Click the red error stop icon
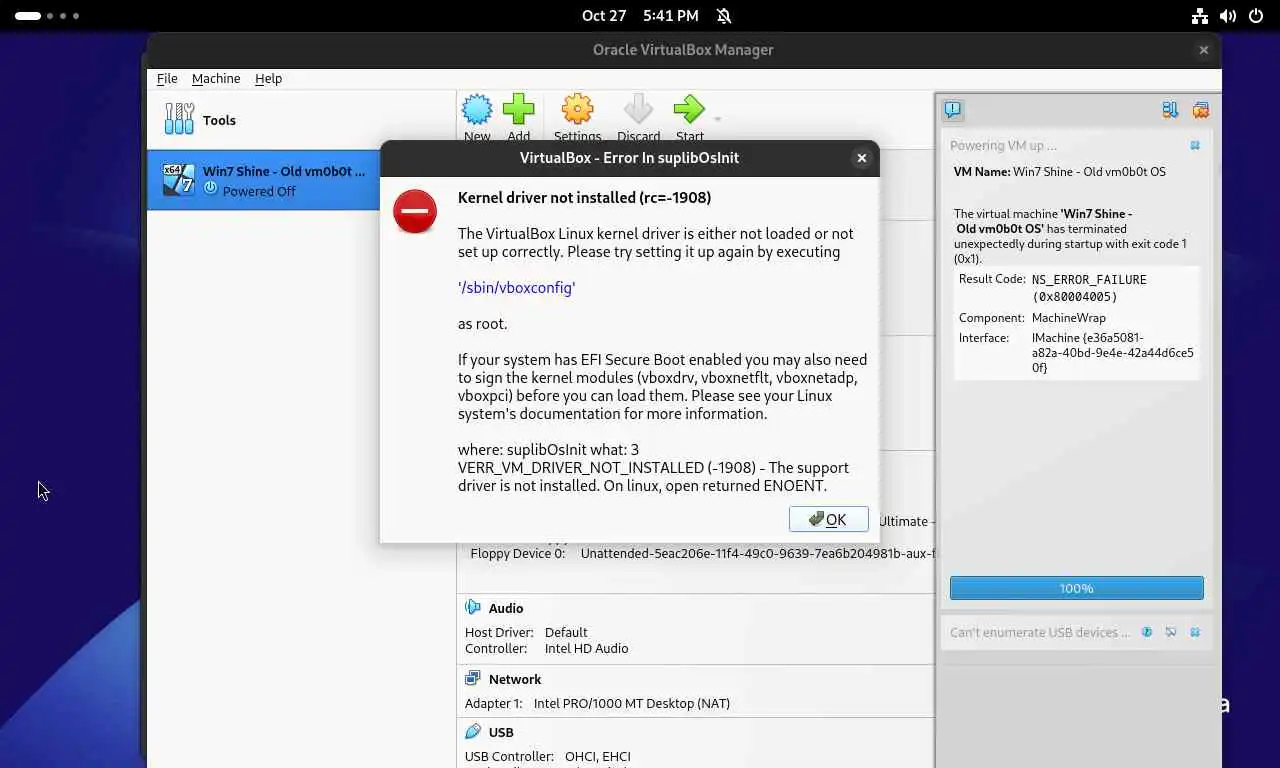 point(415,211)
